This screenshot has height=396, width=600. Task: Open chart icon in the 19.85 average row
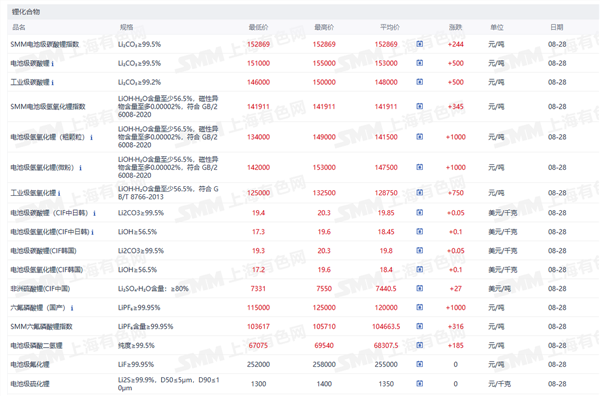419,212
